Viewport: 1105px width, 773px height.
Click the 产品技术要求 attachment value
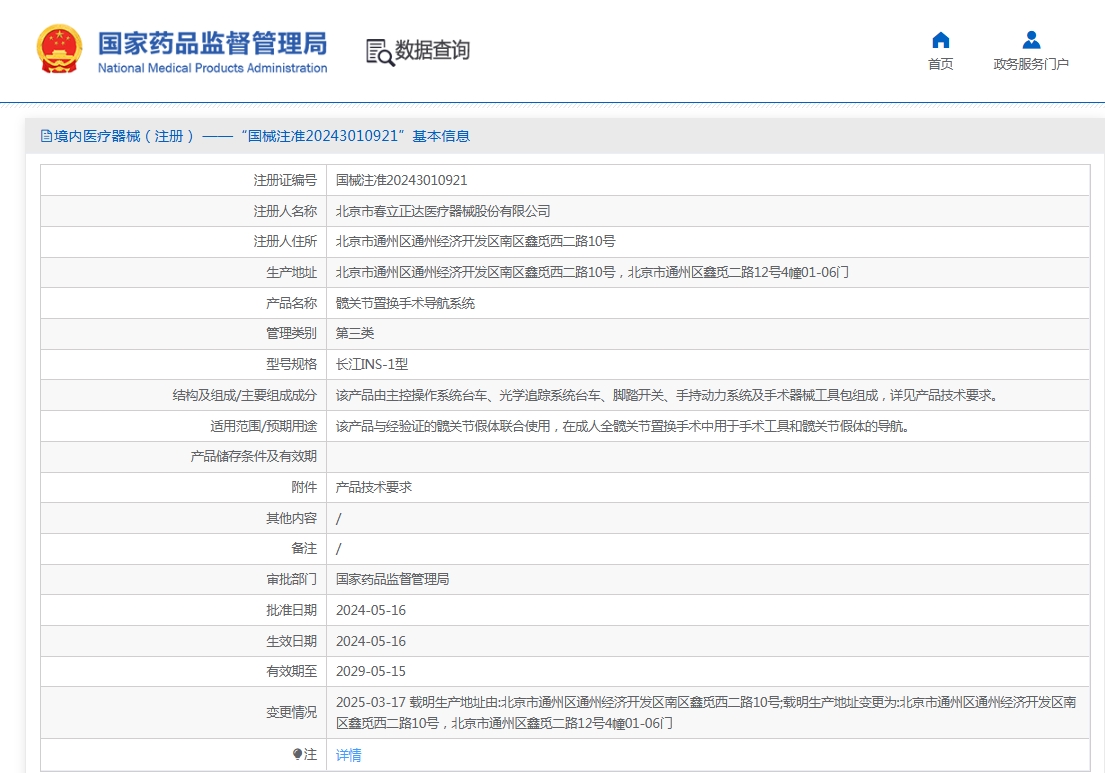coord(374,487)
